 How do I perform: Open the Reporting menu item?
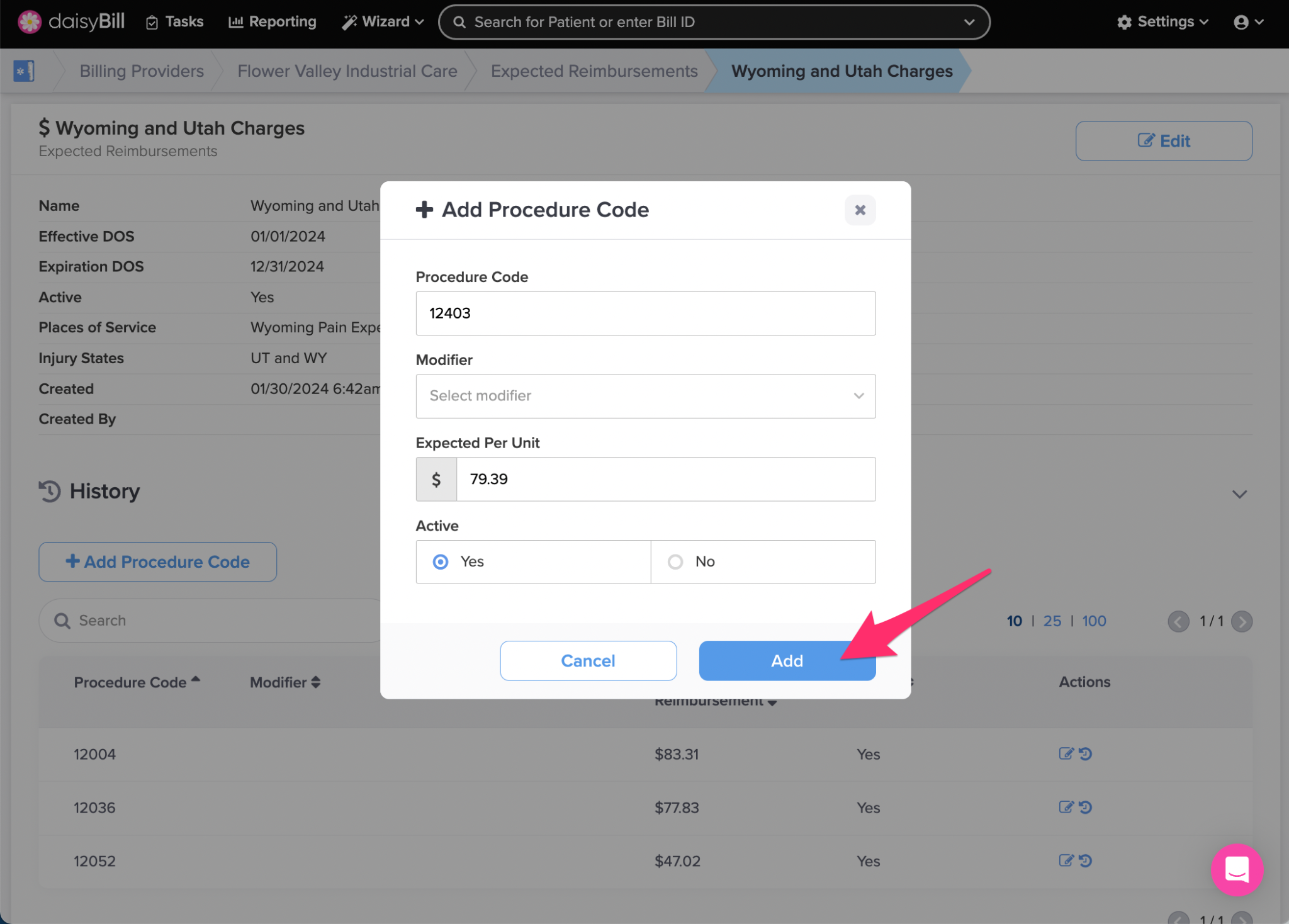point(273,22)
